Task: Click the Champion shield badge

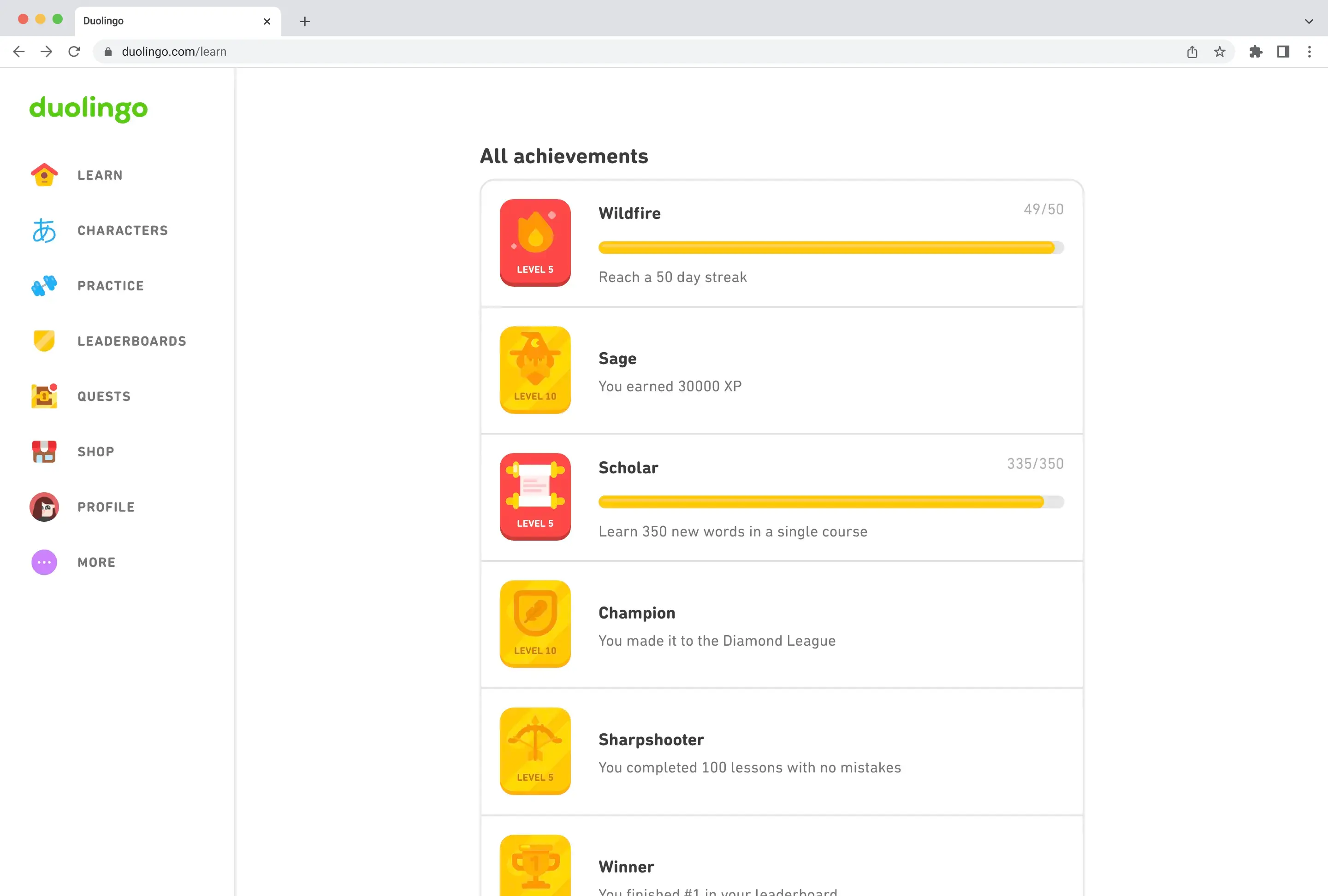Action: [x=535, y=624]
